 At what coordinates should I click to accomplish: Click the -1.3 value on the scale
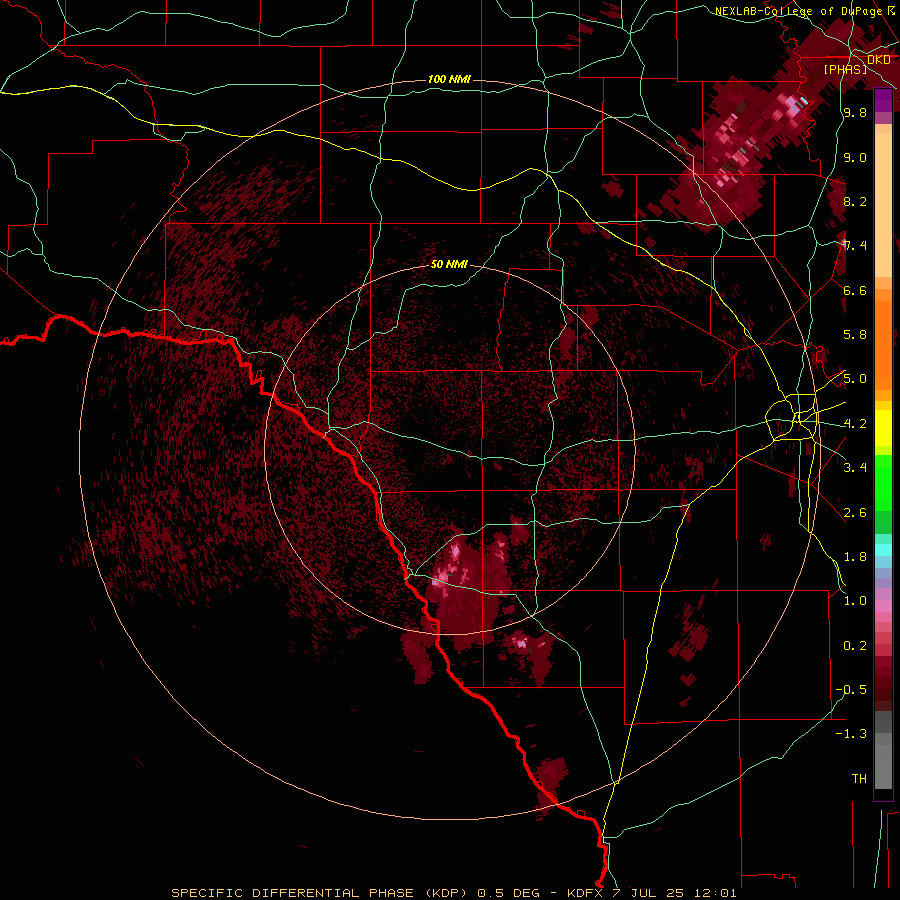tap(851, 734)
